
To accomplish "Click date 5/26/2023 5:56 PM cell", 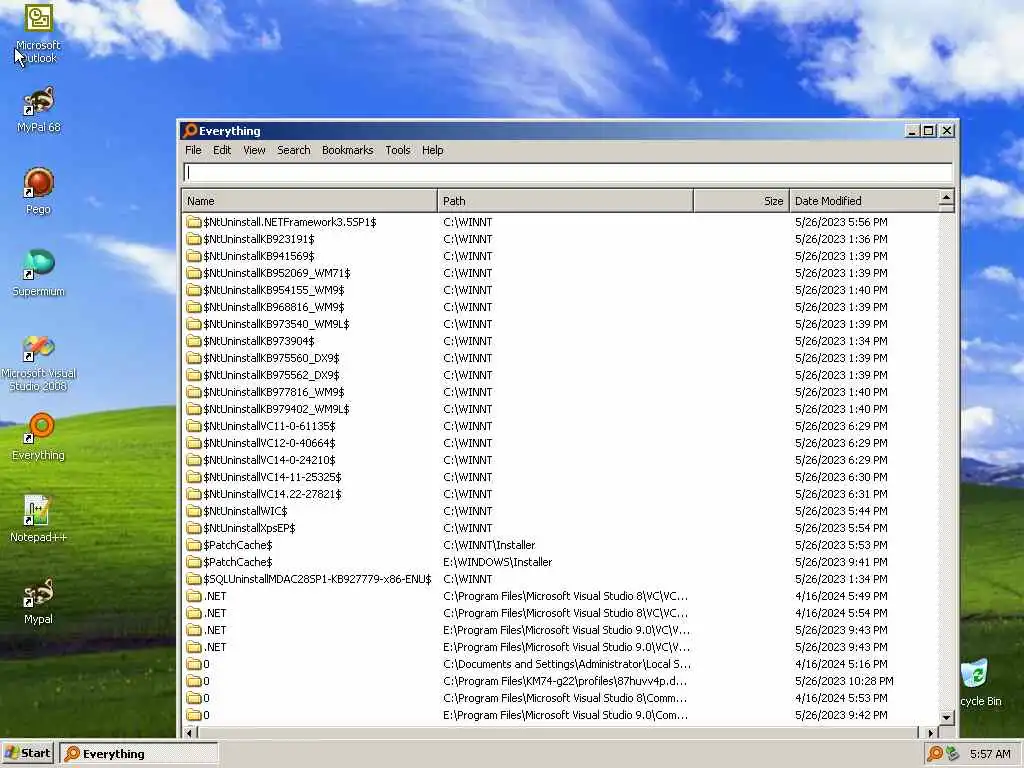I will [841, 222].
